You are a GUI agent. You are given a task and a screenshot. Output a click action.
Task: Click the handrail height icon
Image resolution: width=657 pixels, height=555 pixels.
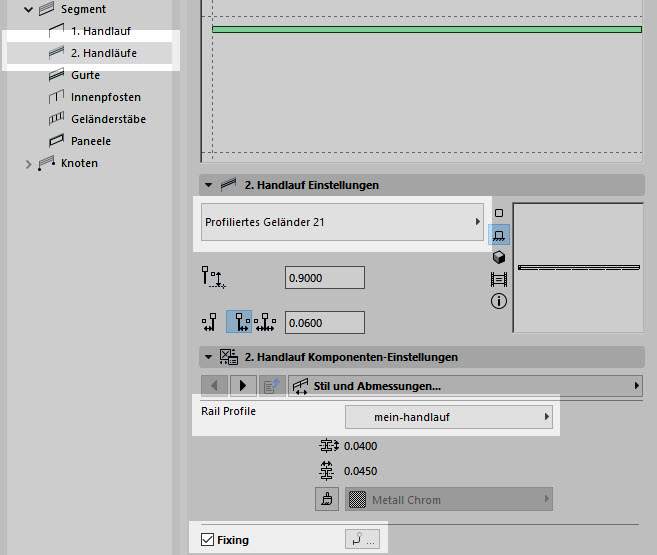(213, 278)
